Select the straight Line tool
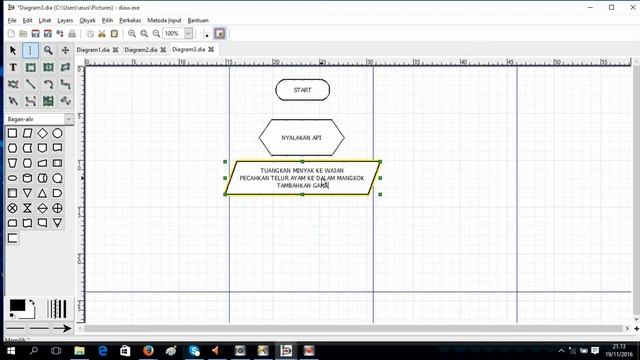The width and height of the screenshot is (640, 360). tap(30, 84)
